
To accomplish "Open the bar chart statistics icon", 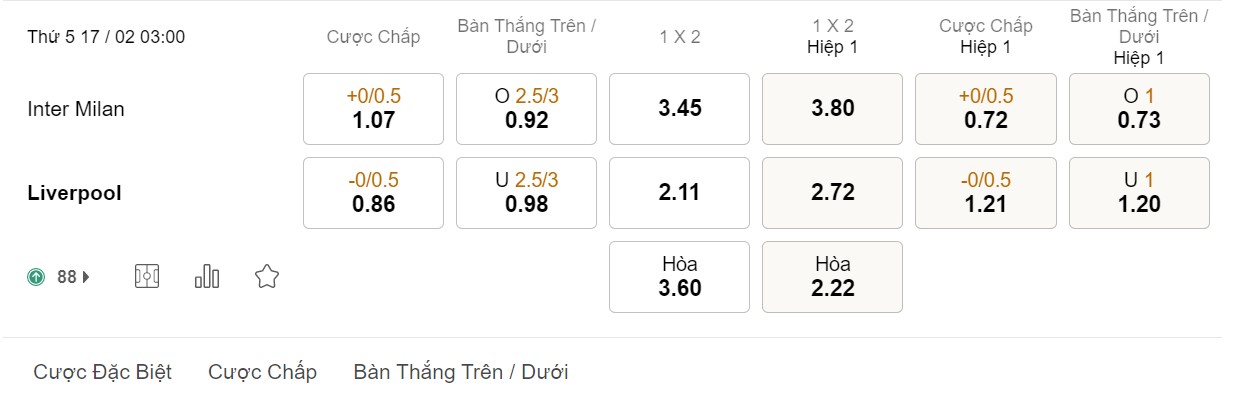I will click(207, 277).
